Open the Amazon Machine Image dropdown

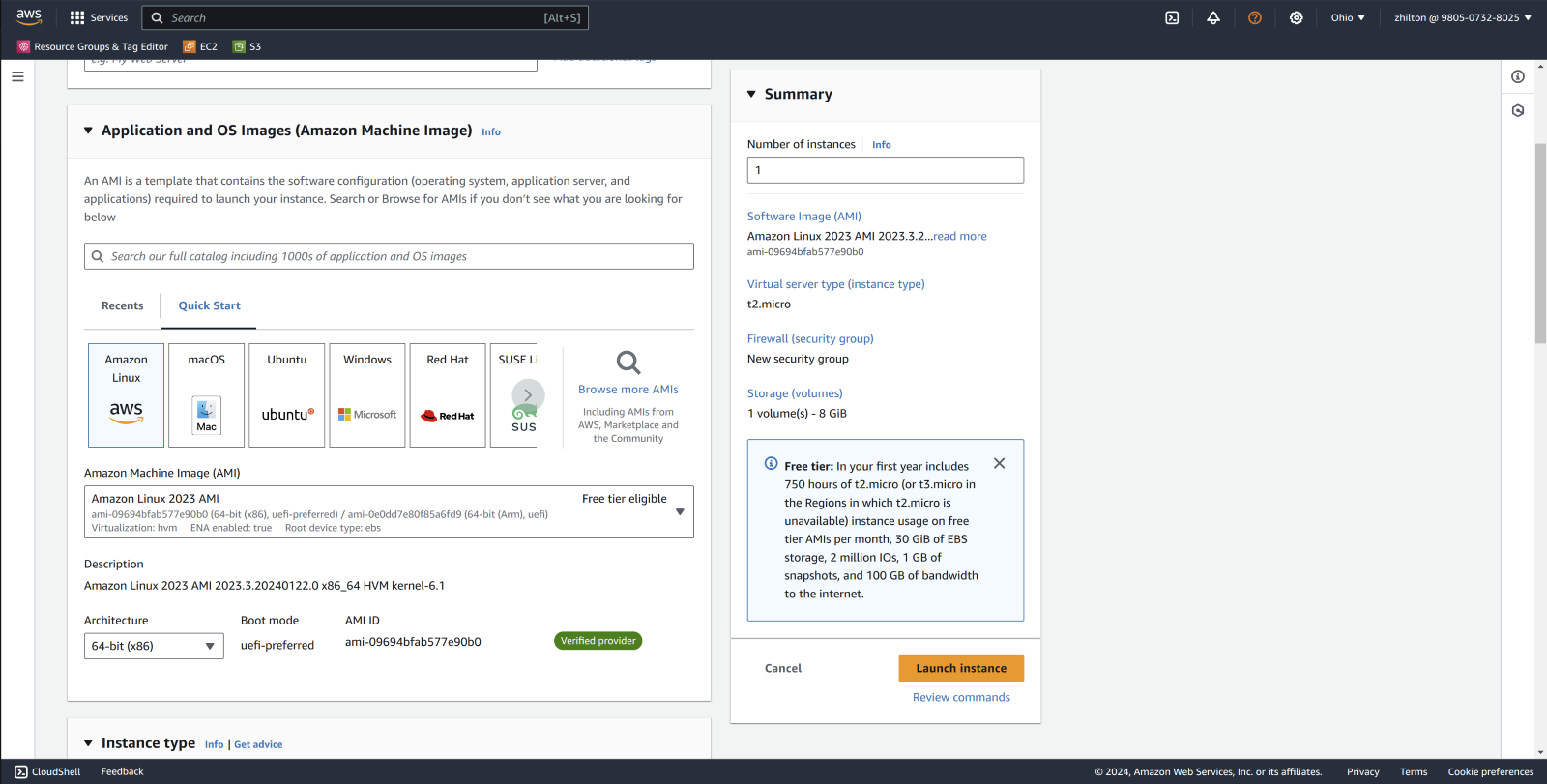tap(389, 511)
